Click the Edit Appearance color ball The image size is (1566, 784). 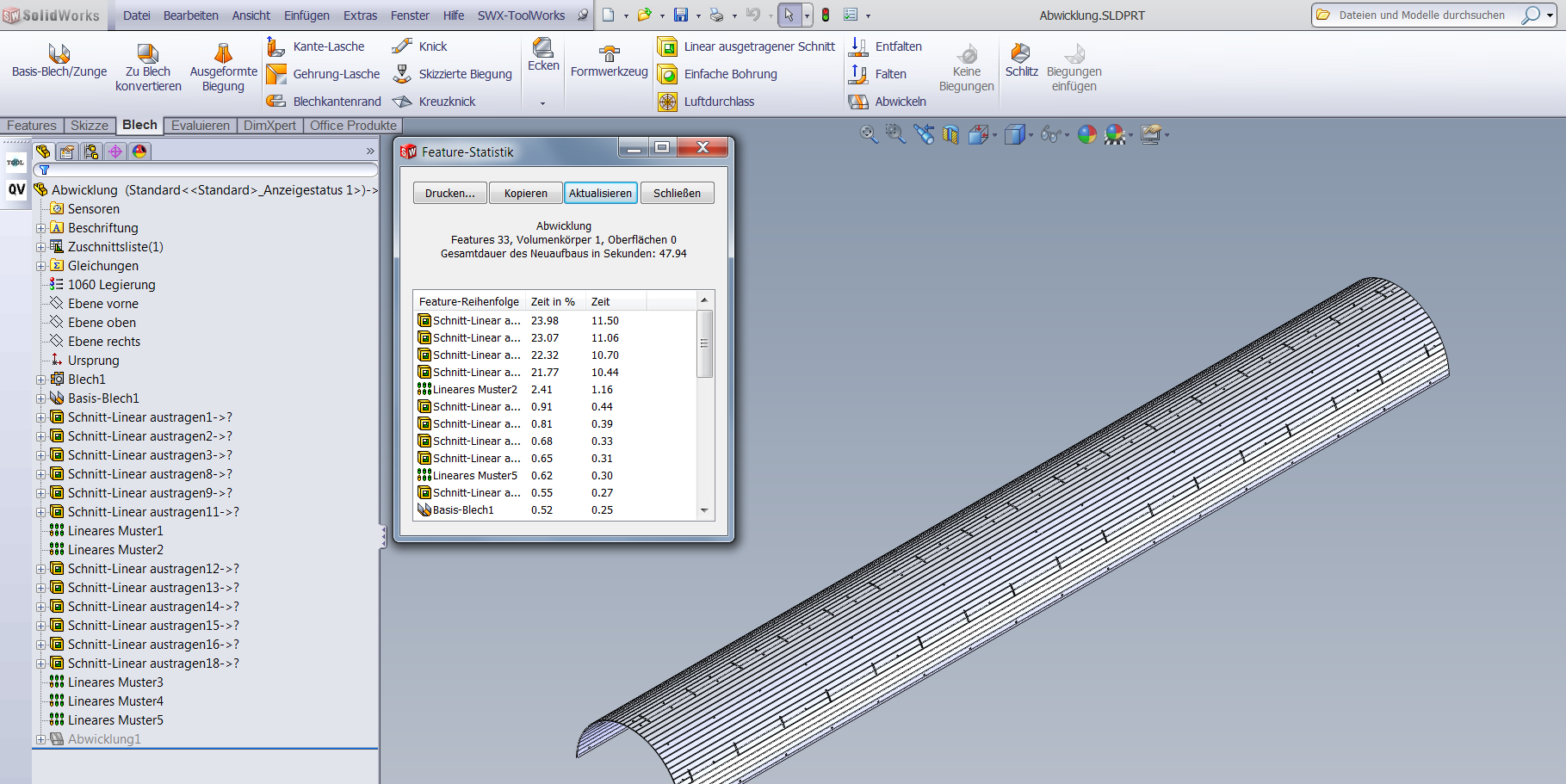tap(1087, 134)
